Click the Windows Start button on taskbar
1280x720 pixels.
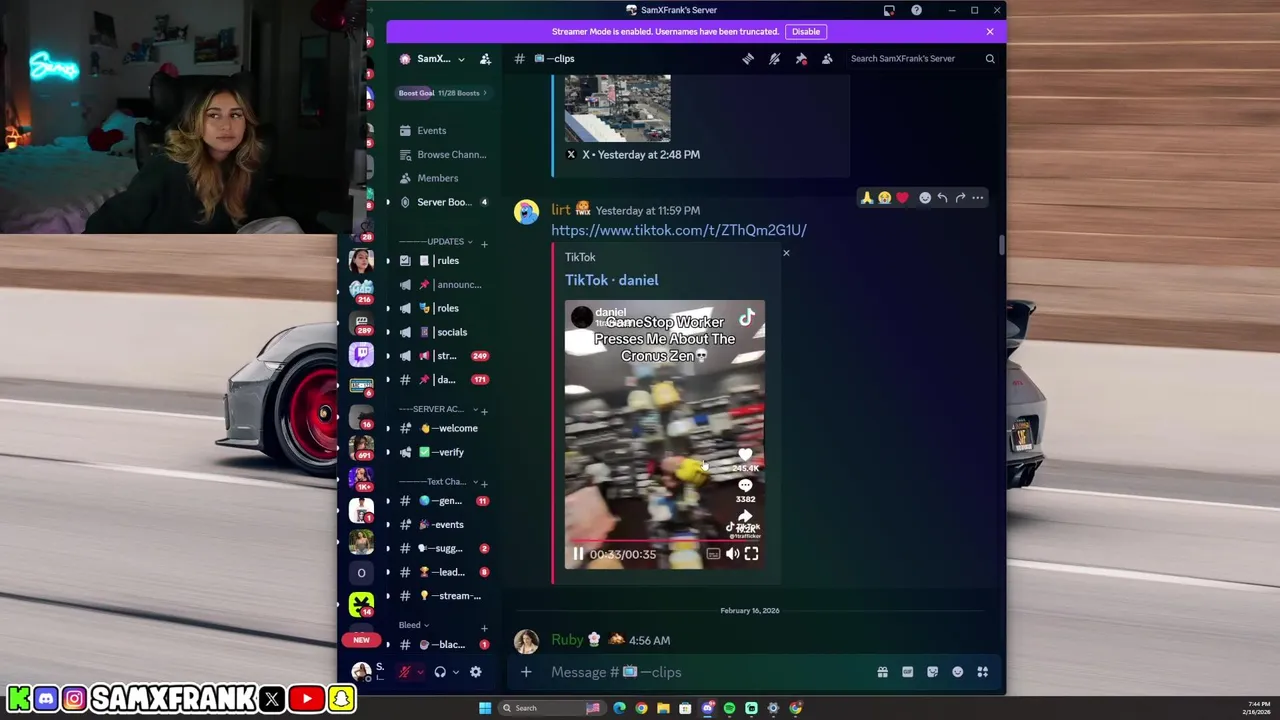(x=485, y=708)
